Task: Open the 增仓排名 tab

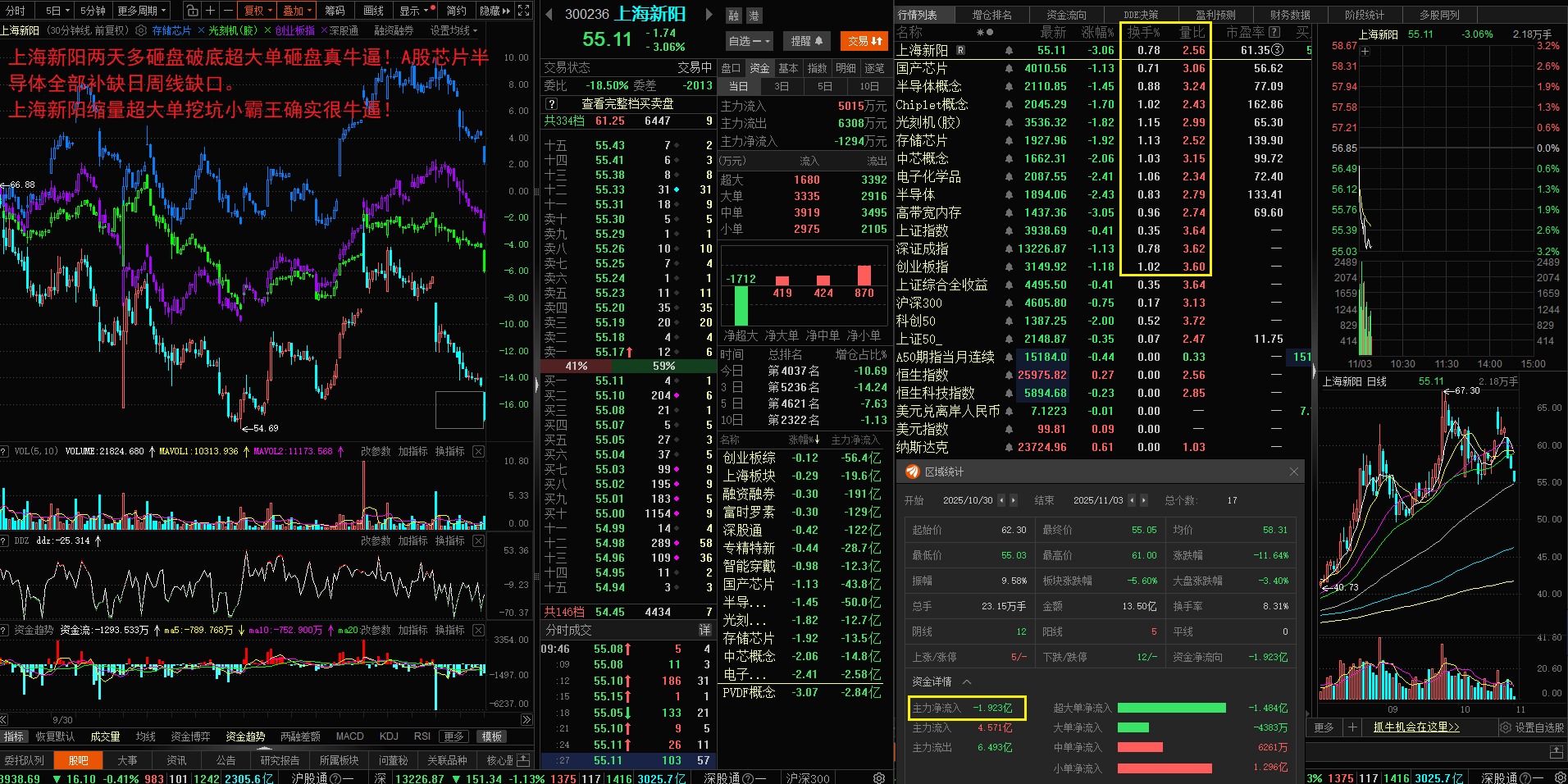Action: click(992, 15)
